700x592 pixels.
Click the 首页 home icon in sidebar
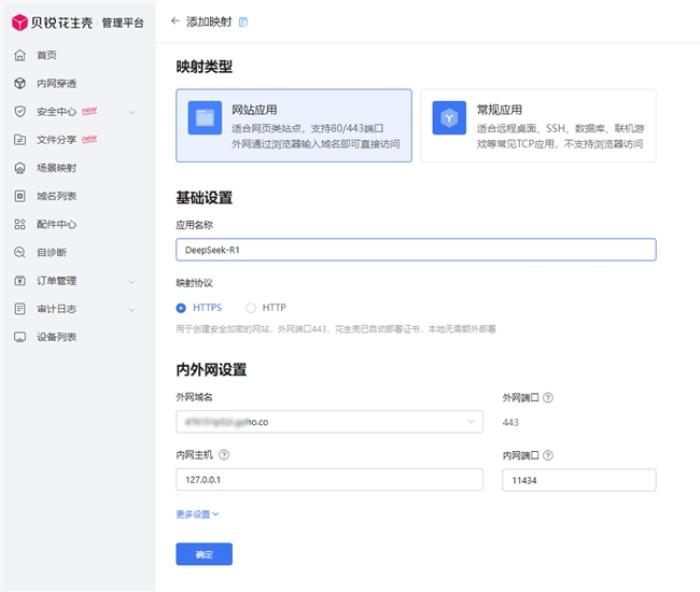pyautogui.click(x=20, y=55)
